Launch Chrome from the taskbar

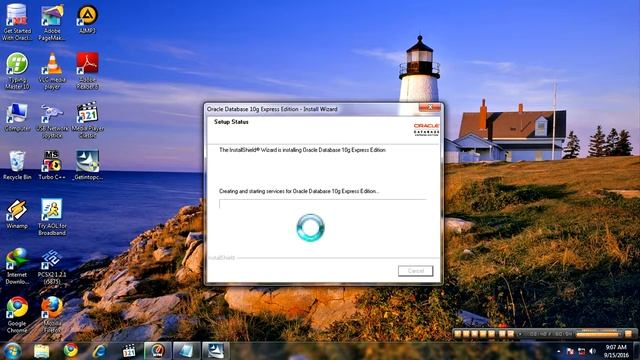[71, 351]
